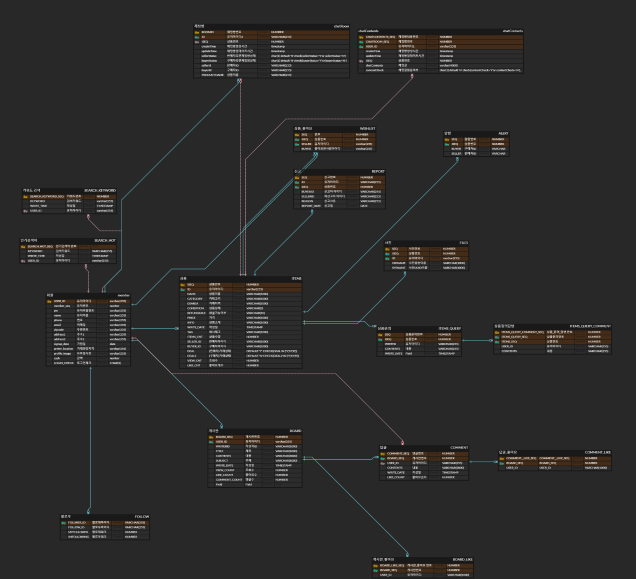This screenshot has width=636, height=579.
Task: Click the yellow primary key icon in ITEMS_QUERY_COMMENT table
Action: [x=497, y=332]
